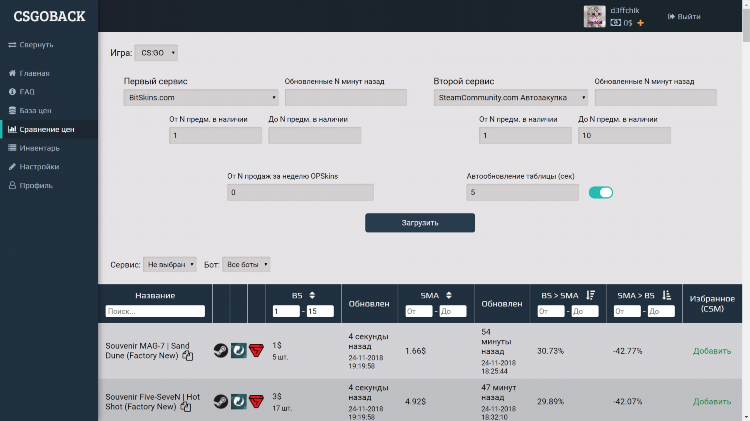Click d3ffchik username
Image resolution: width=750 pixels, height=421 pixels.
[x=625, y=10]
